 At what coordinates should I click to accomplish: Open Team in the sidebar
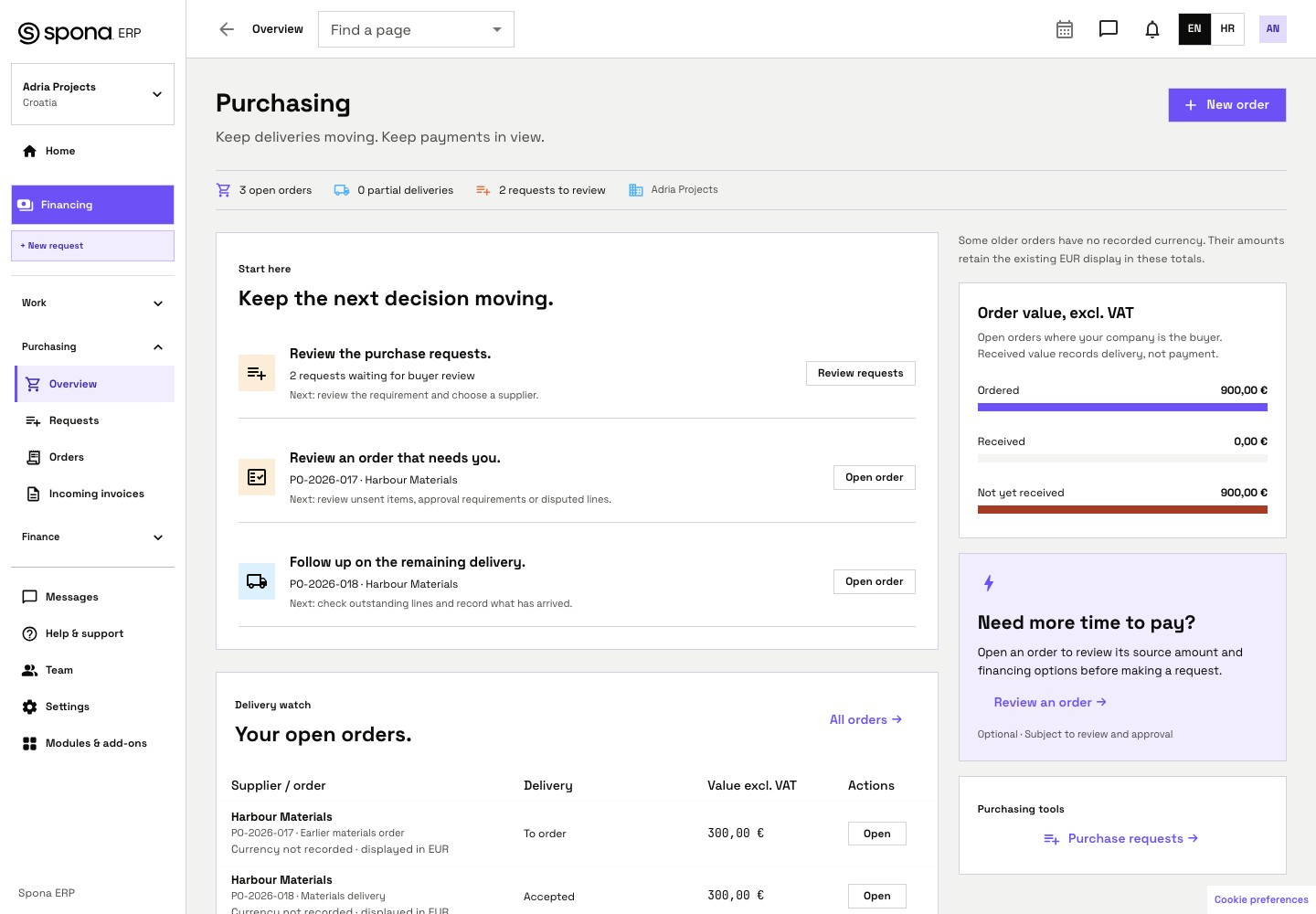pyautogui.click(x=92, y=670)
